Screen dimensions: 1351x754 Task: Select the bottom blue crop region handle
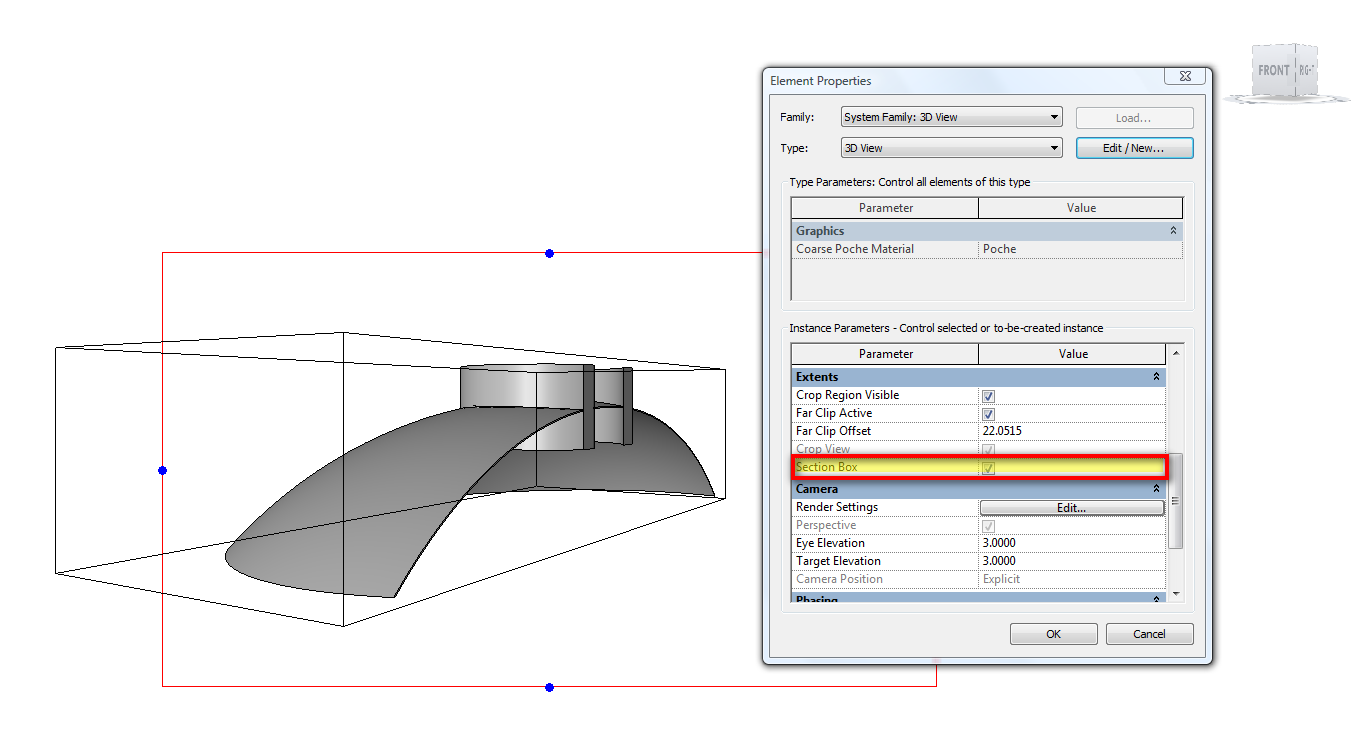tap(549, 687)
